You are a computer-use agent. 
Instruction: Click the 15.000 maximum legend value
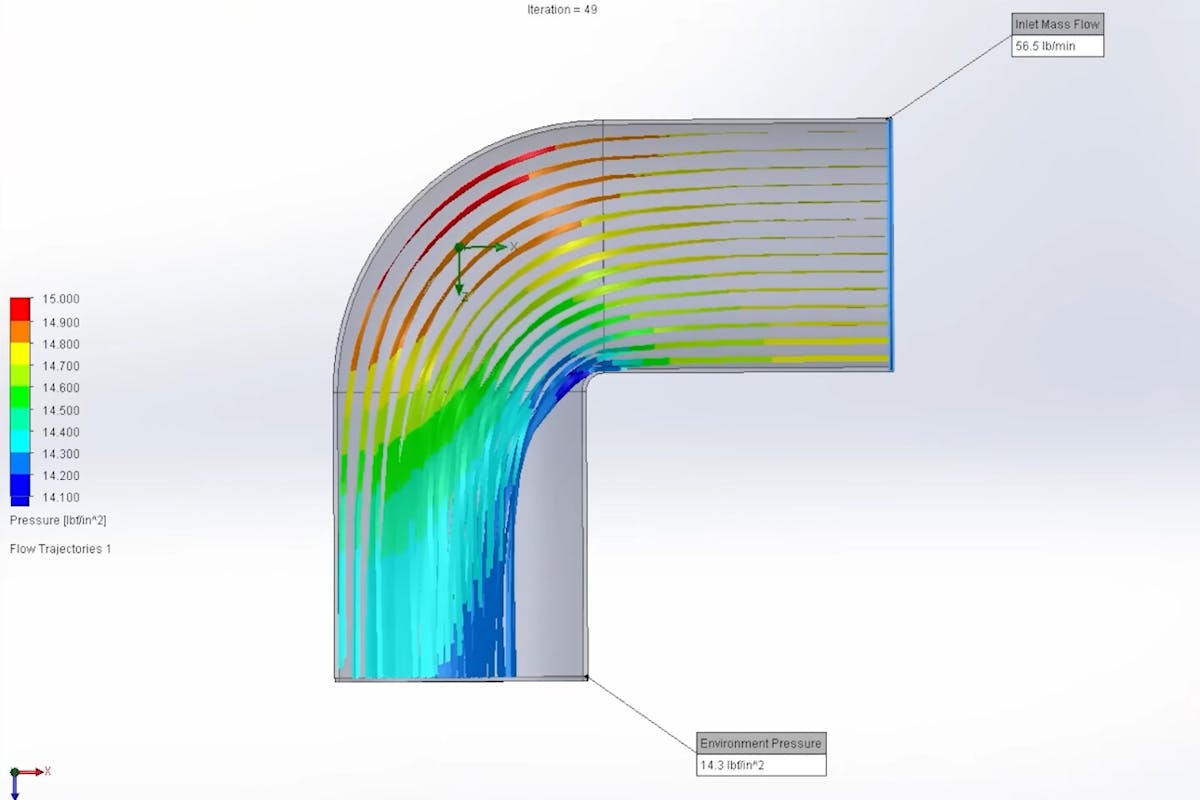[61, 299]
